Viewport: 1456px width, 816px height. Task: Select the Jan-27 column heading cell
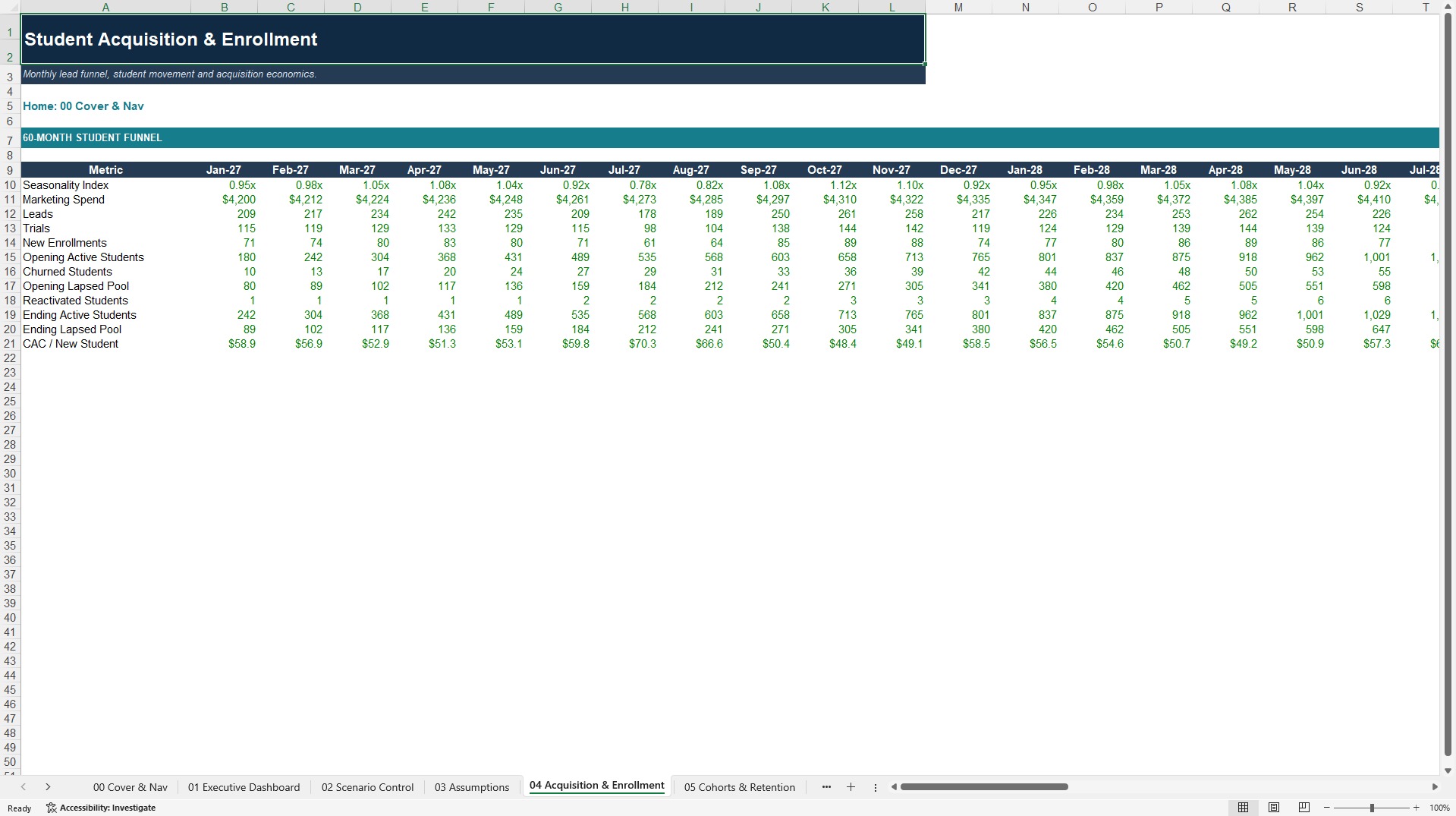coord(224,170)
